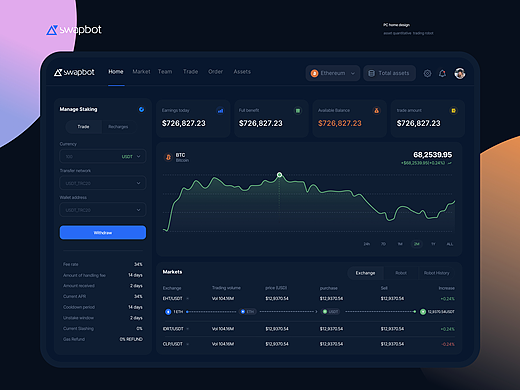This screenshot has width=520, height=390.
Task: Click the USDT token chip in swap path
Action: [330, 312]
